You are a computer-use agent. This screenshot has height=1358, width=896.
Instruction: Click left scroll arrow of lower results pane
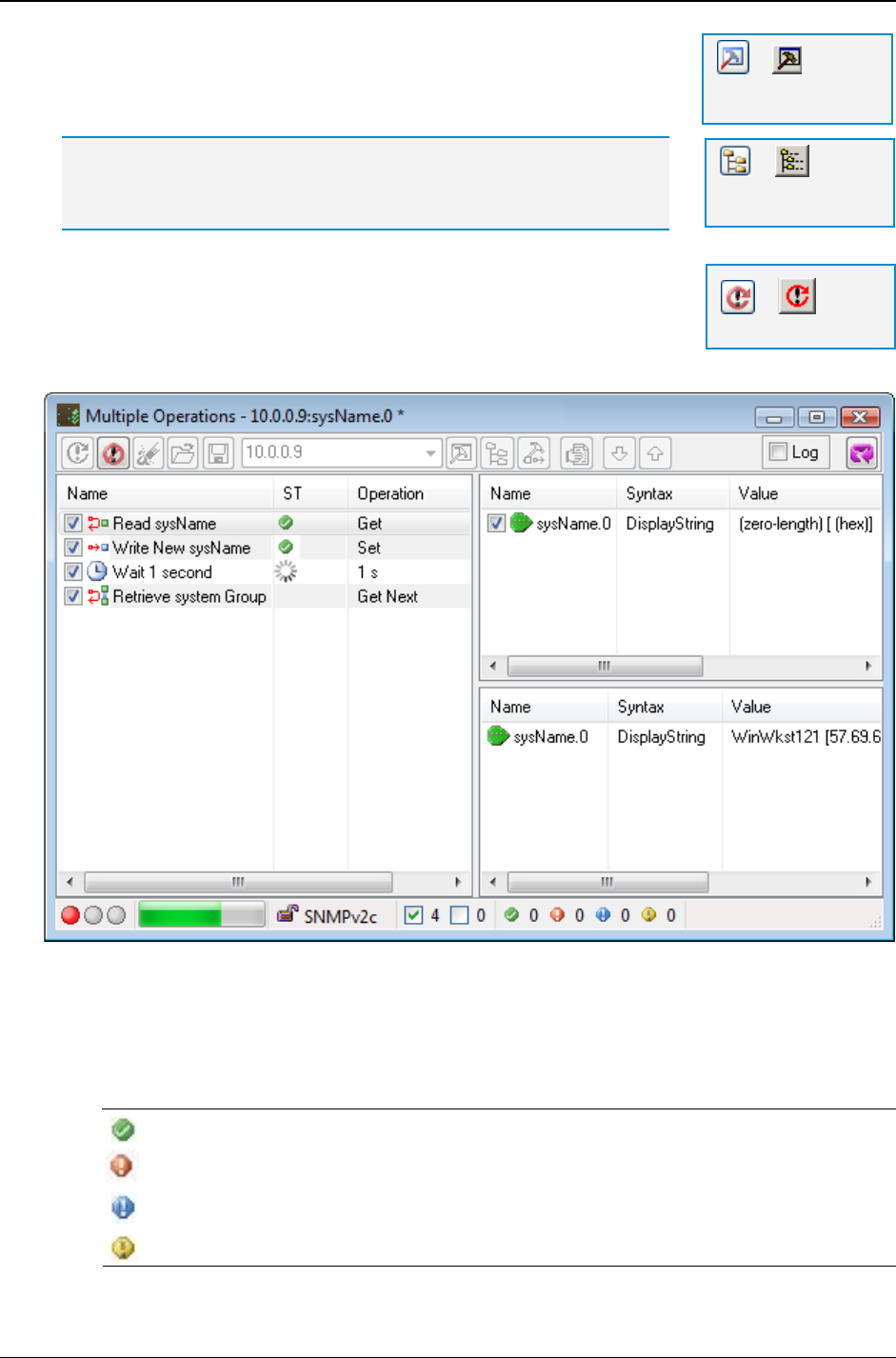pyautogui.click(x=492, y=882)
